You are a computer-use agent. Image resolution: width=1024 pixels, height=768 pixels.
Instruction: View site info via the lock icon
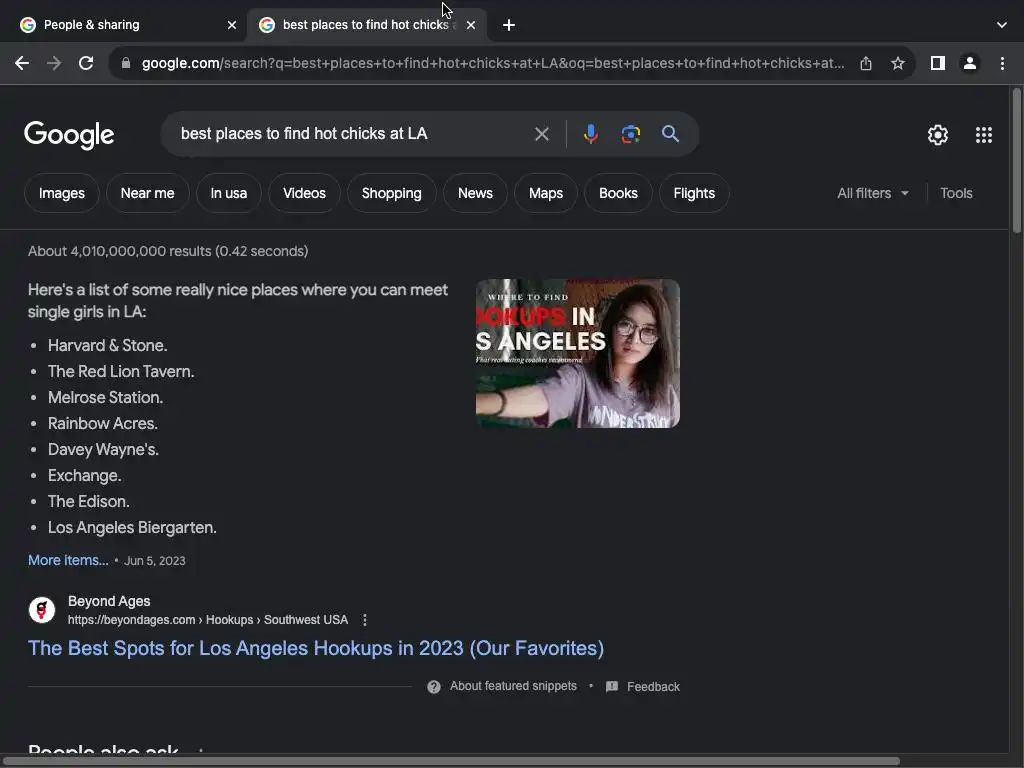pos(126,63)
